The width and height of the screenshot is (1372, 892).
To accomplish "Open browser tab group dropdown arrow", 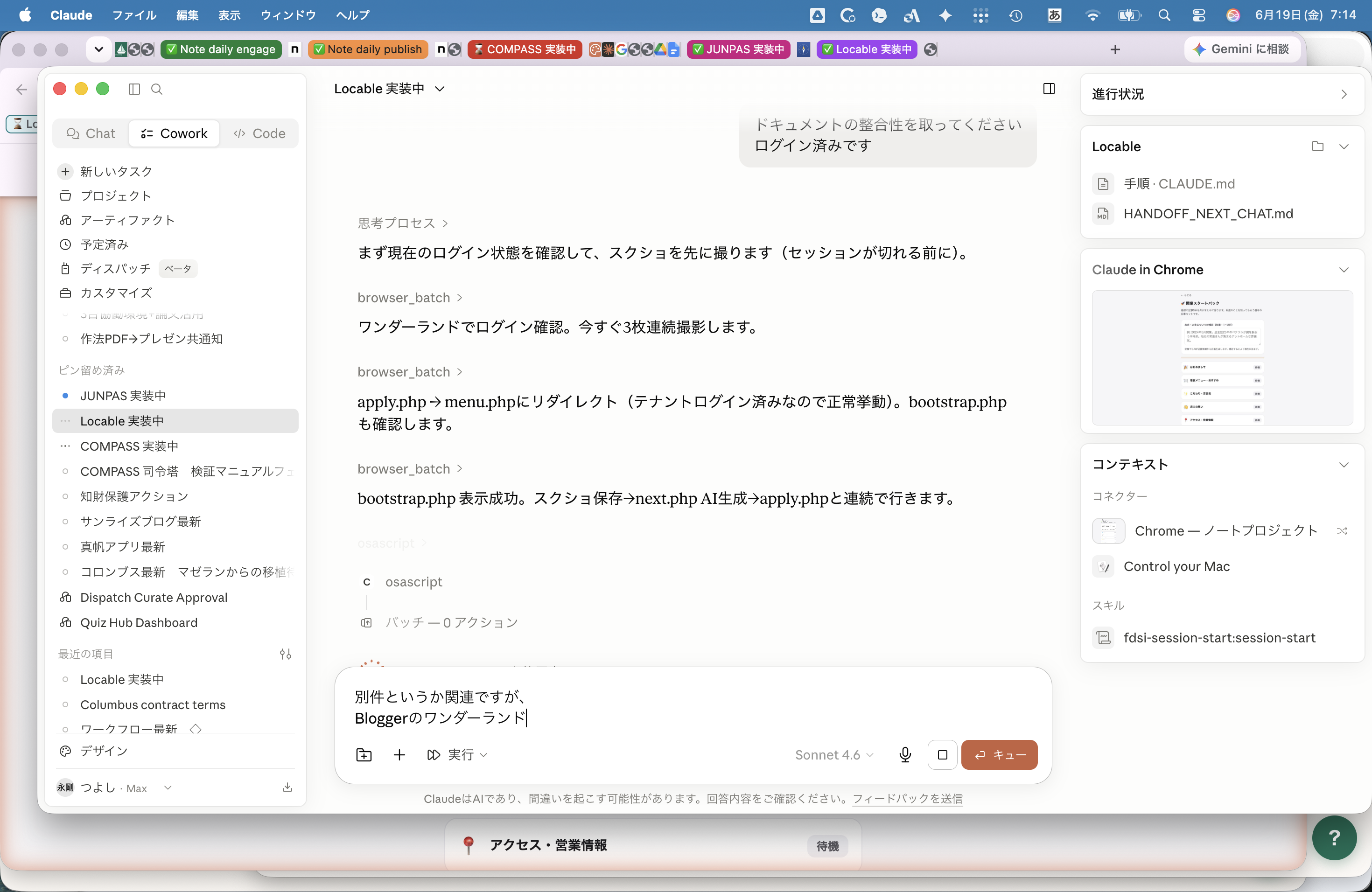I will click(98, 49).
